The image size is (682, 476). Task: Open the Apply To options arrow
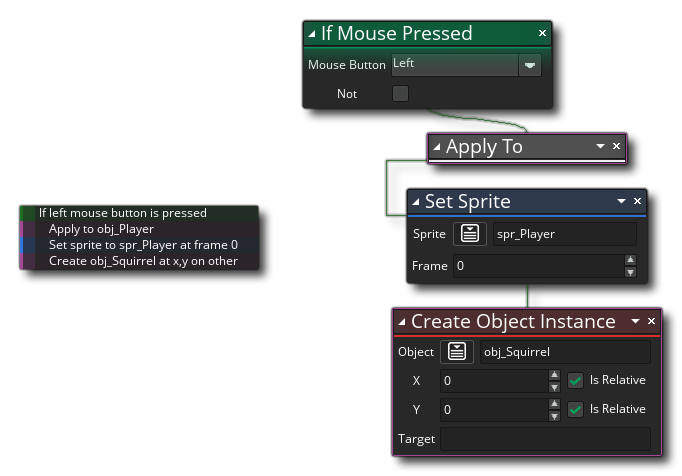(x=600, y=146)
